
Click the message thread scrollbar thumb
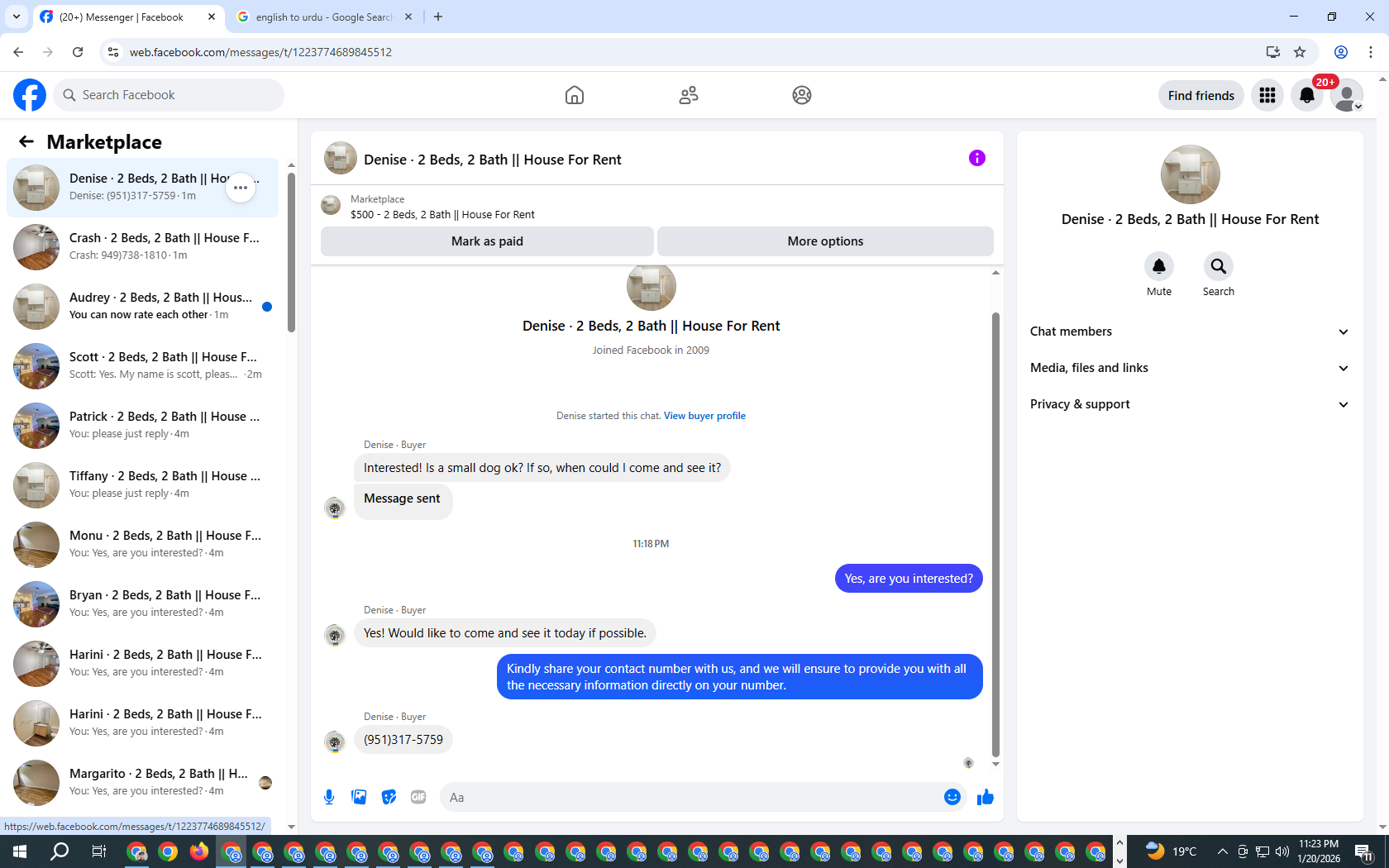click(x=995, y=535)
